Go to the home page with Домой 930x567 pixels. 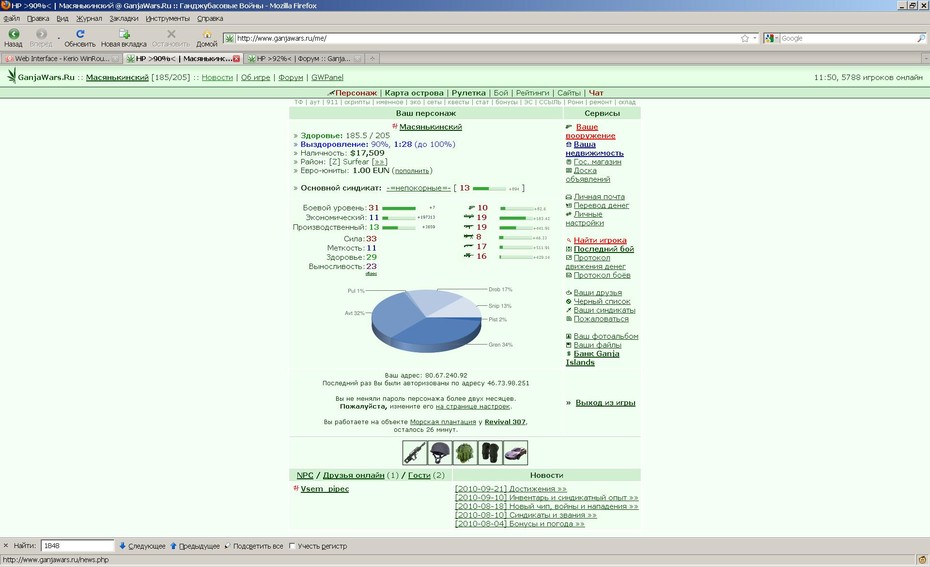tap(206, 38)
